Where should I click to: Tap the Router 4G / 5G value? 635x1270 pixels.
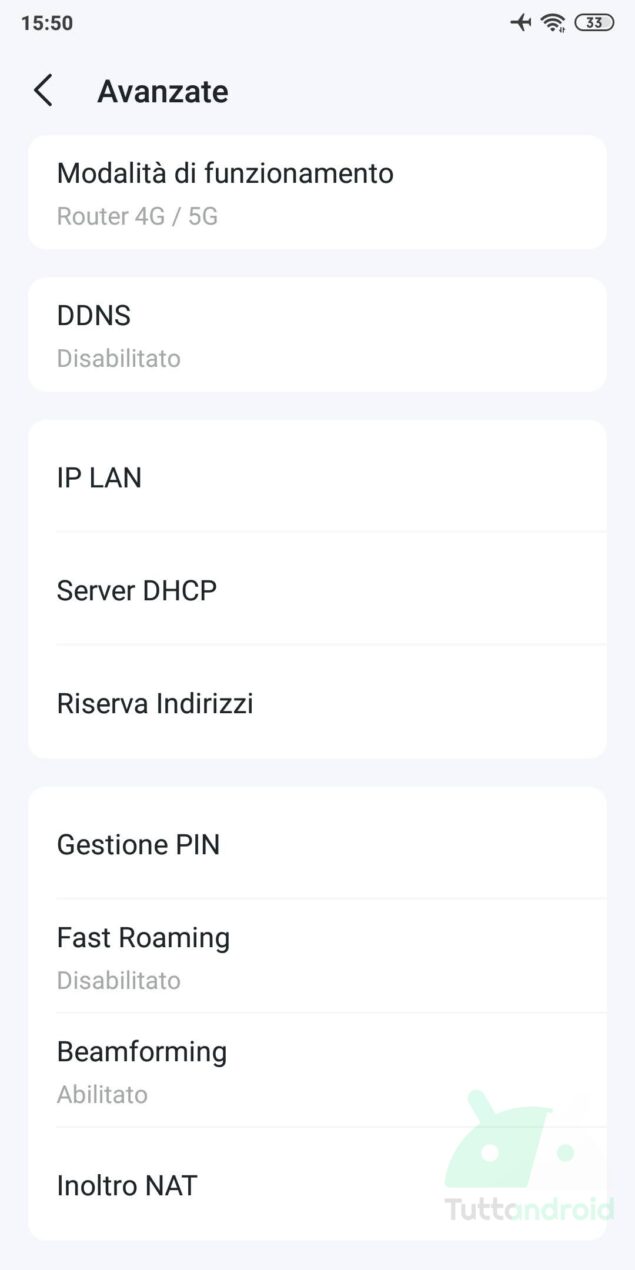(137, 216)
